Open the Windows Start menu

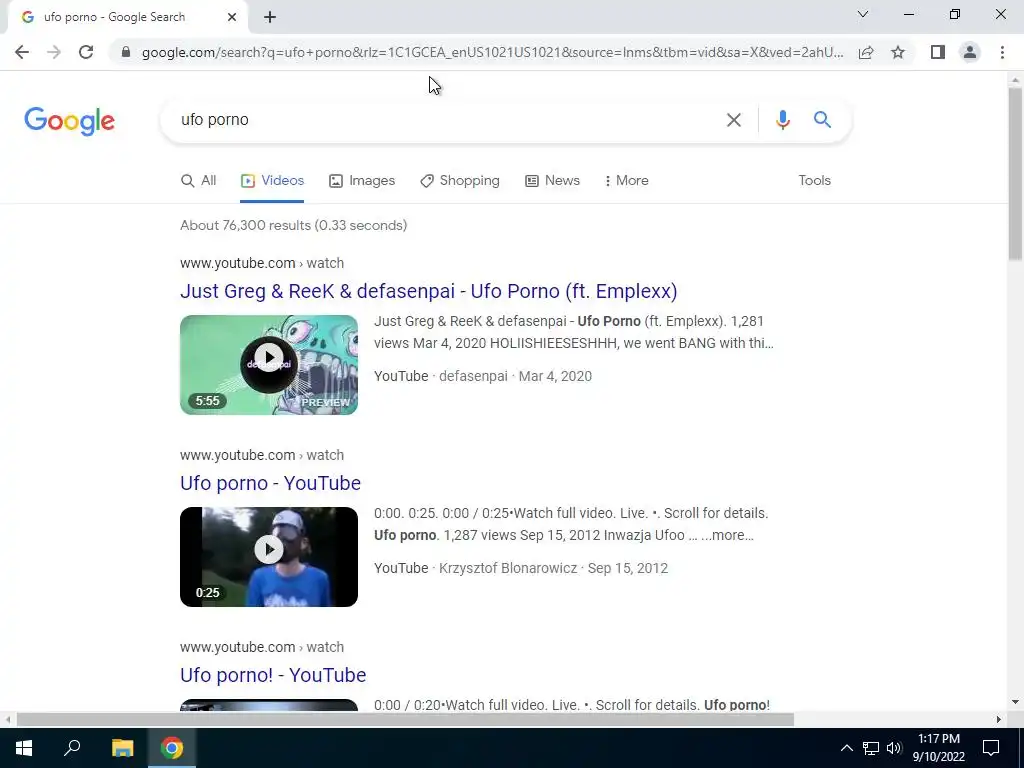[x=24, y=748]
